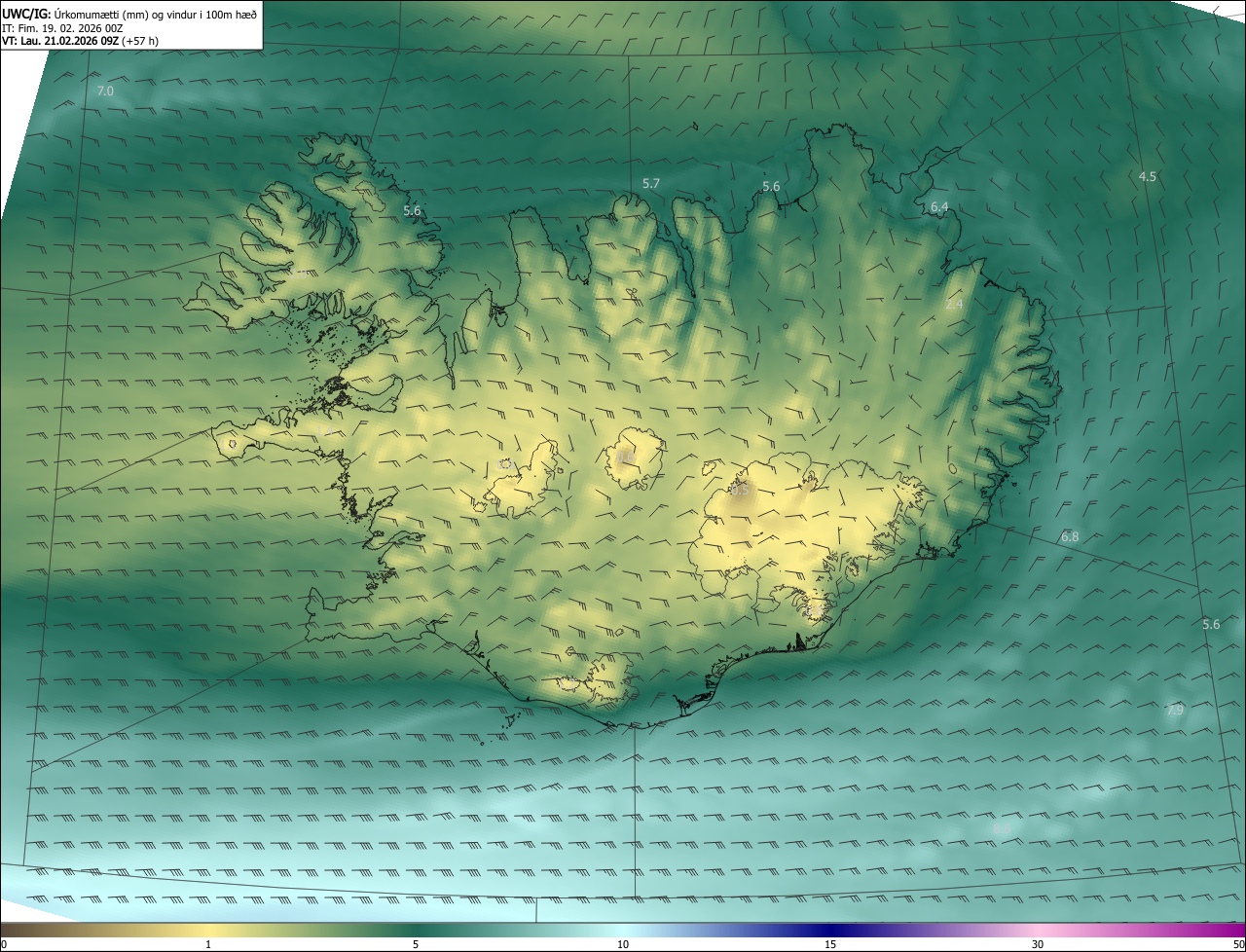Click the 5.7 value label on the map
Screen dimensions: 1246x952
pos(651,183)
